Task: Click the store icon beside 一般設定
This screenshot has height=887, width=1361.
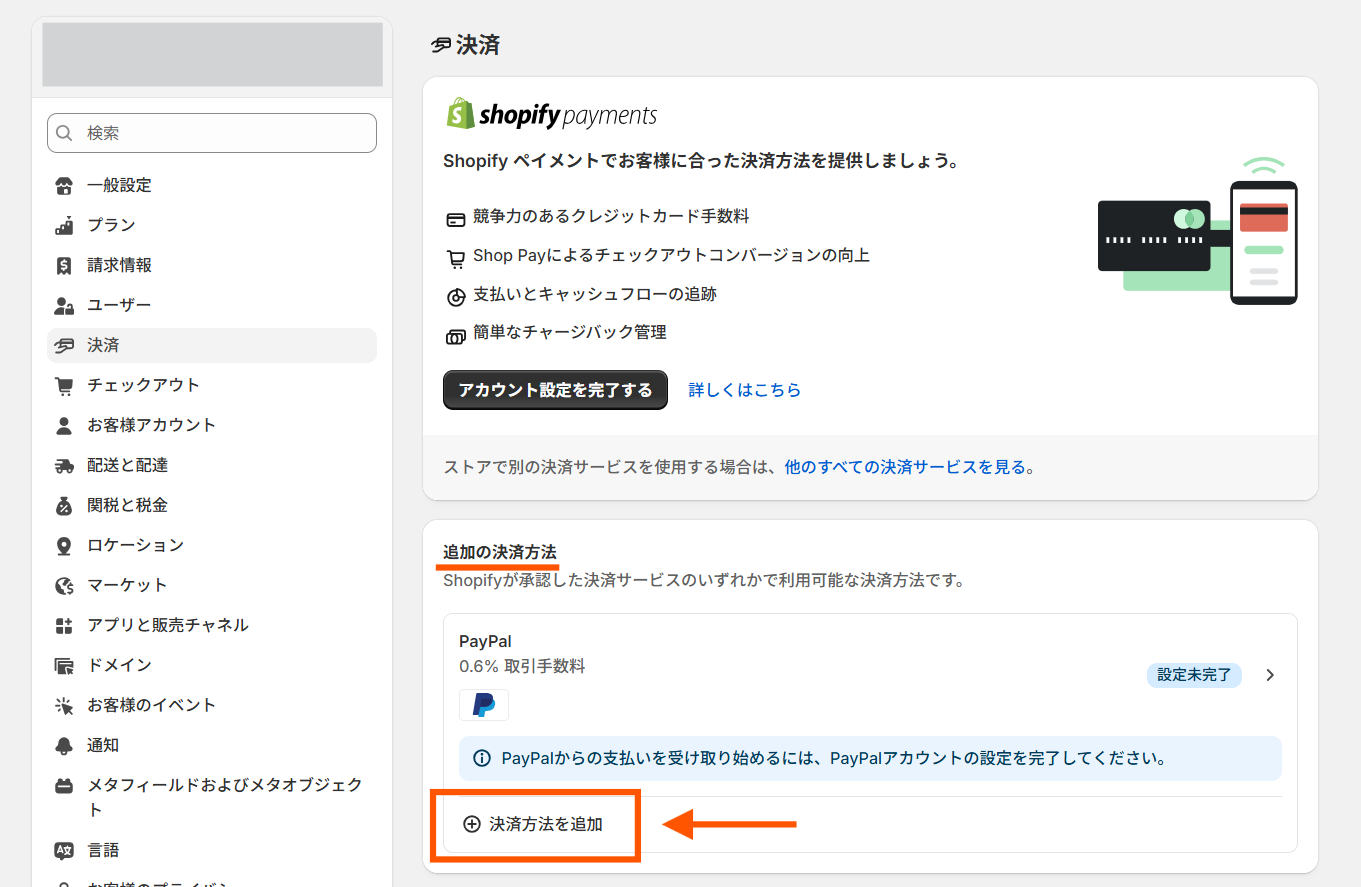Action: click(x=64, y=185)
